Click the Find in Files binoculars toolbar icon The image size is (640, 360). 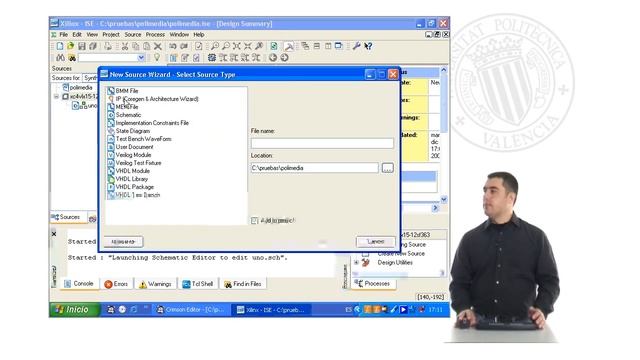[72, 58]
